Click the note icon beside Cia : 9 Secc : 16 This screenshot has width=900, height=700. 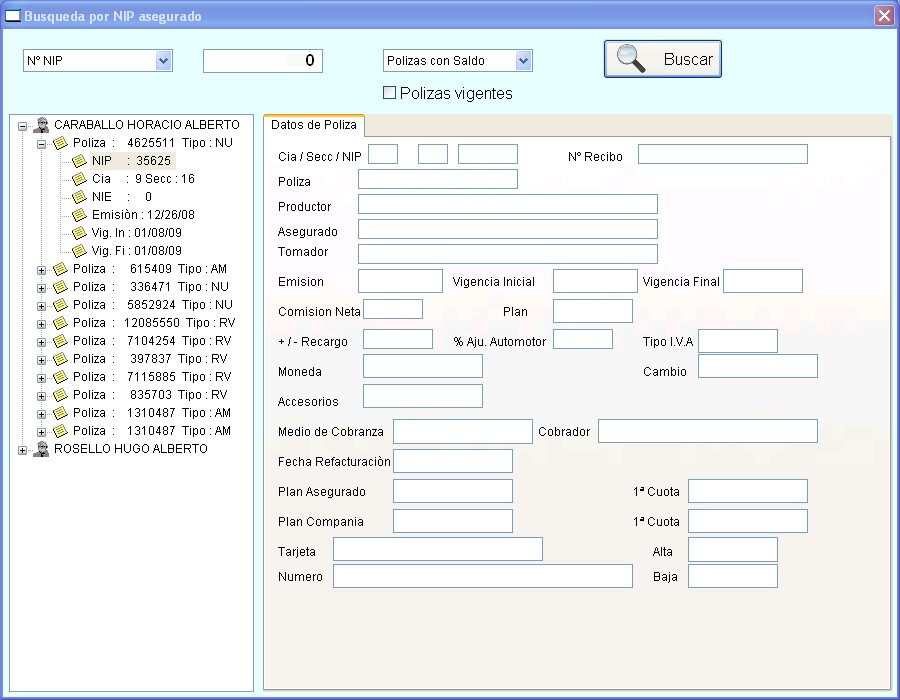point(79,179)
